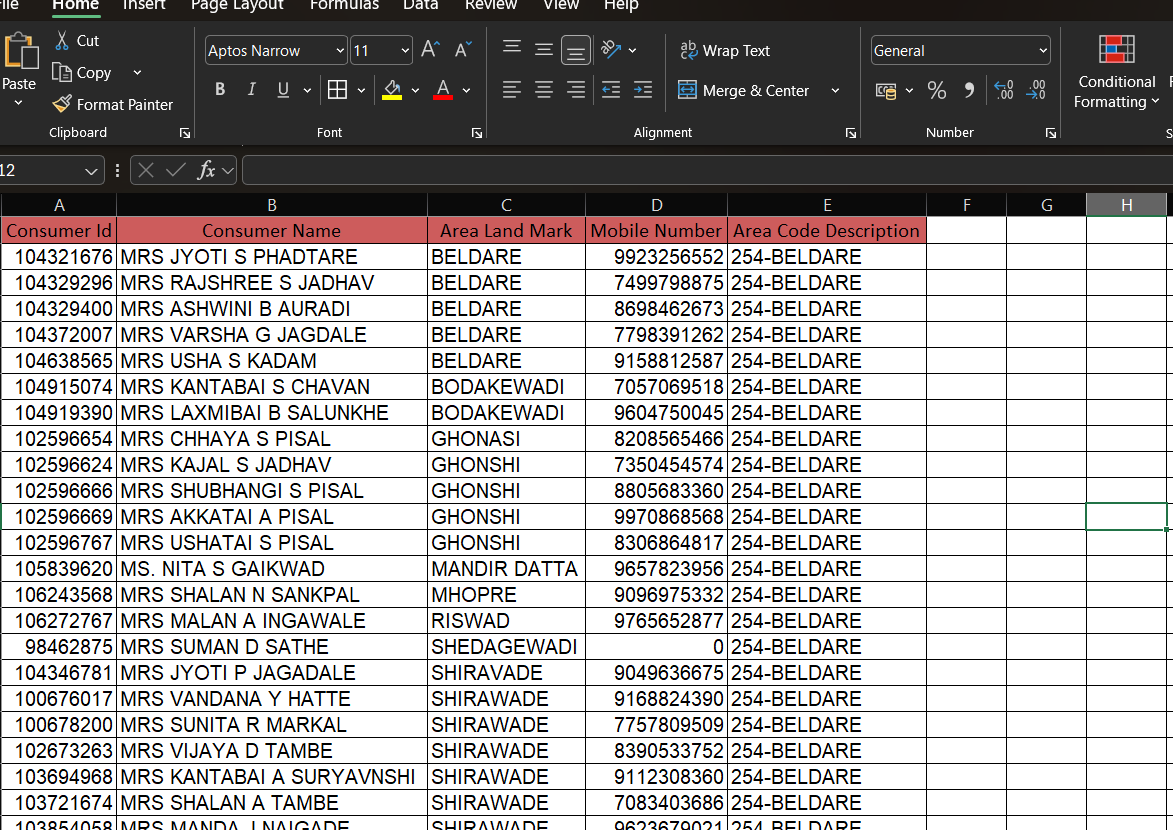Toggle Italic formatting
This screenshot has height=830, width=1173.
point(251,91)
